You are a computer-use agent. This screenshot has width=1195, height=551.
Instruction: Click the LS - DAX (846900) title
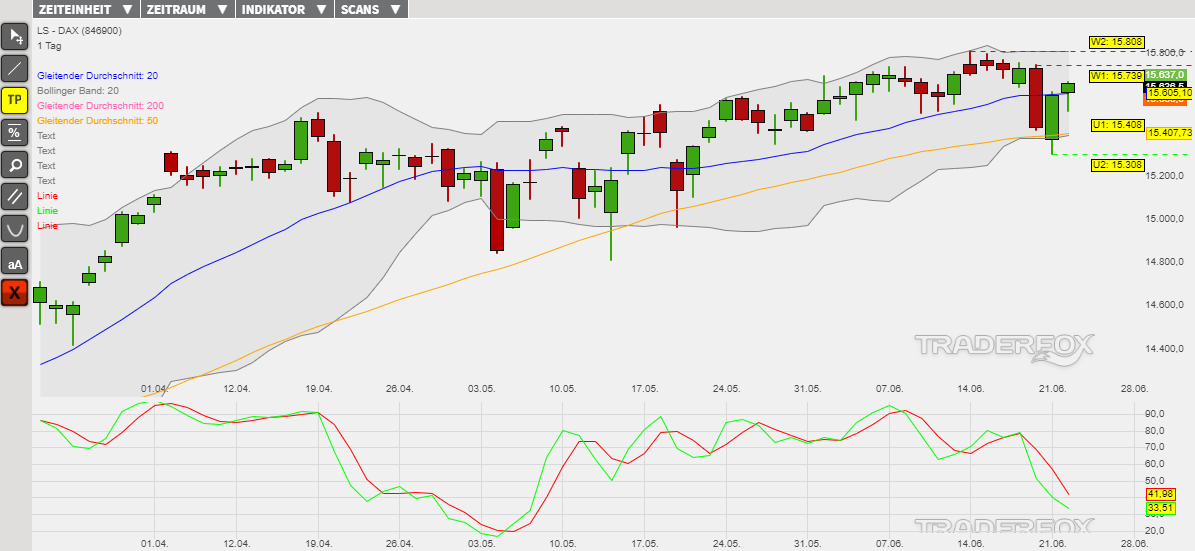tap(79, 30)
